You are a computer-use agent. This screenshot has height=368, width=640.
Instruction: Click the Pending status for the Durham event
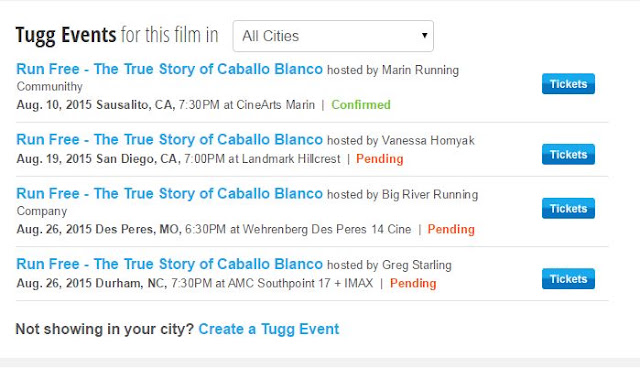point(413,283)
